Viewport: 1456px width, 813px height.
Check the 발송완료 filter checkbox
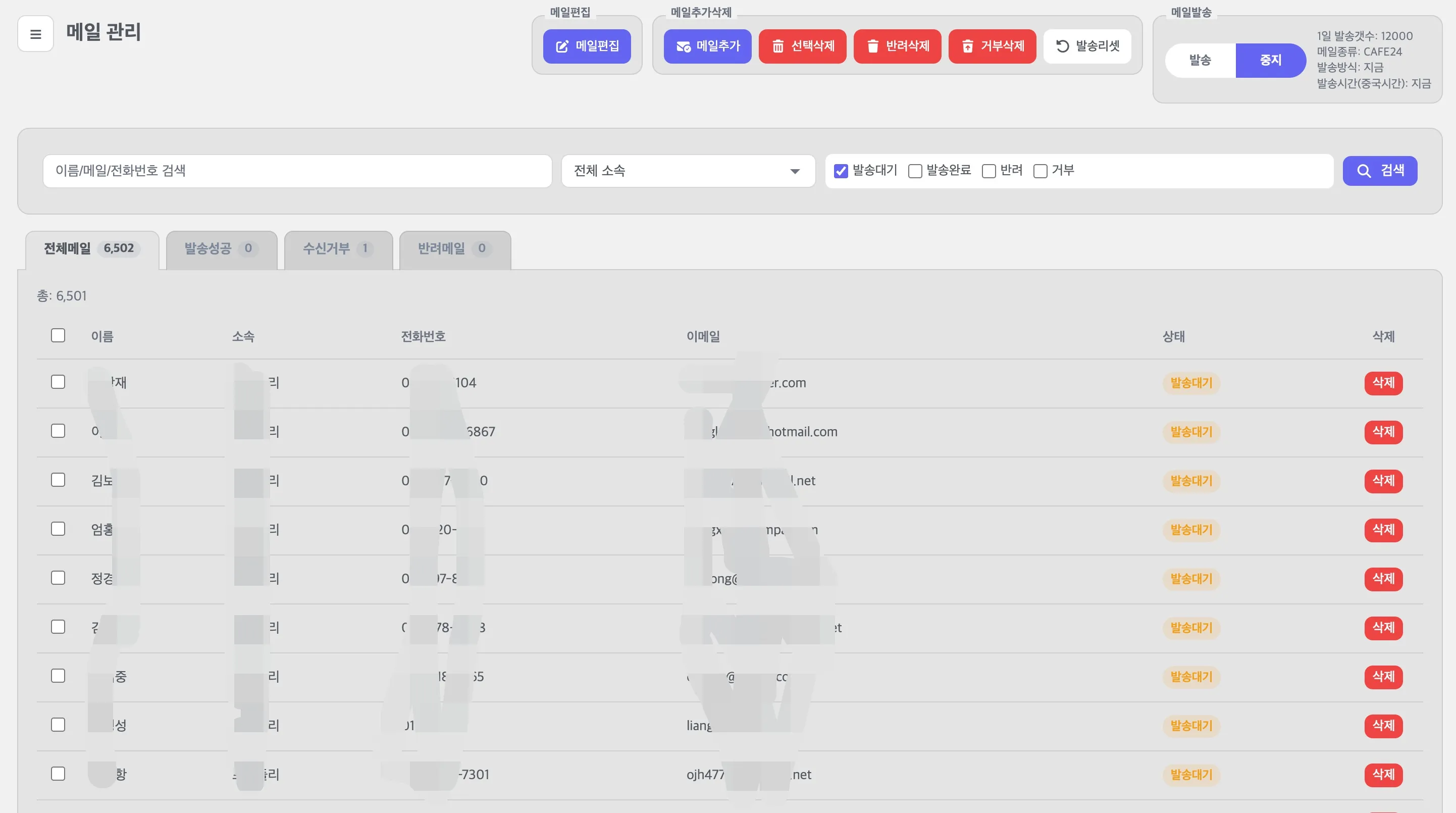pos(915,171)
